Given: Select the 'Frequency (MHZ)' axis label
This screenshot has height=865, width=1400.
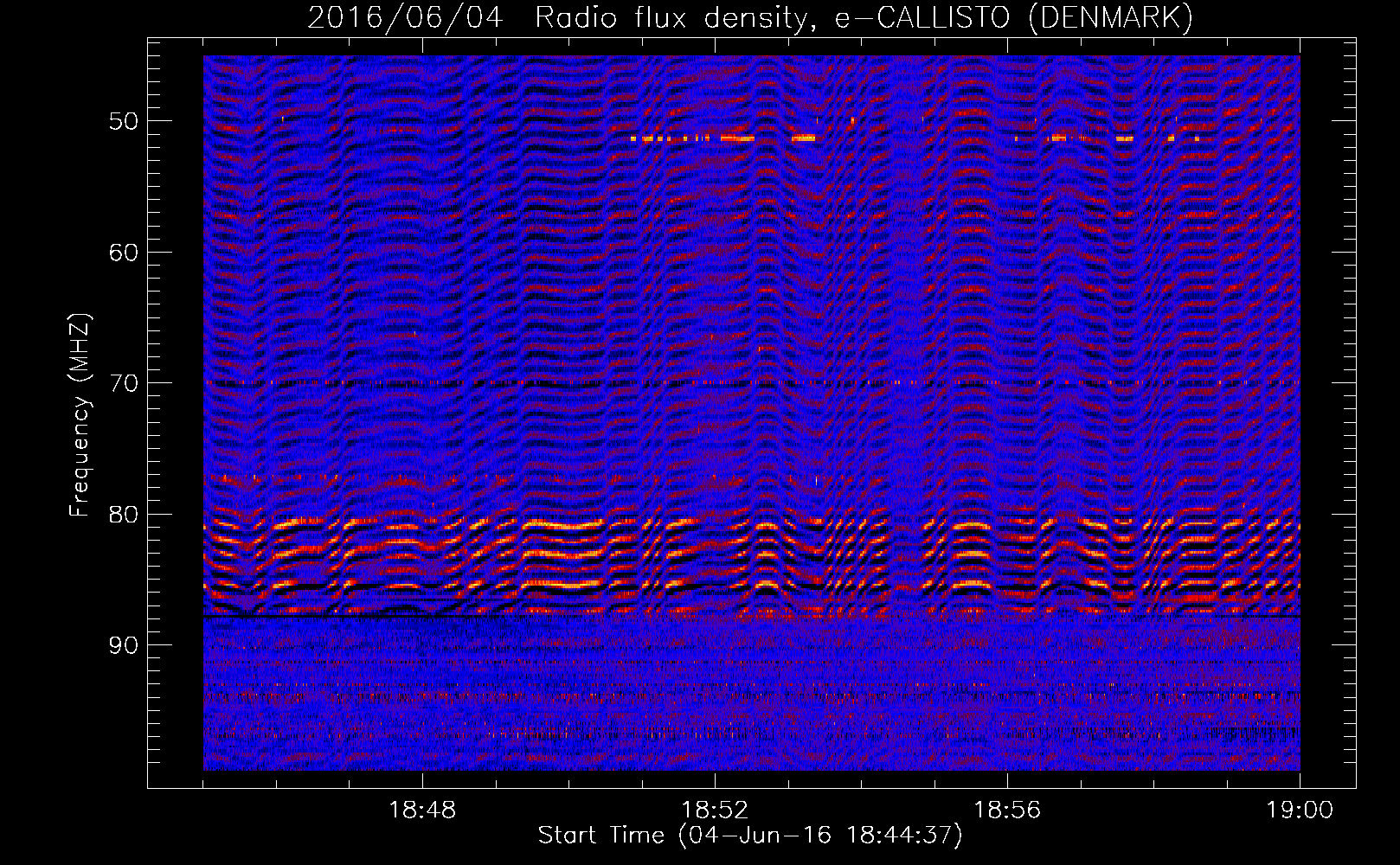Looking at the screenshot, I should [80, 415].
